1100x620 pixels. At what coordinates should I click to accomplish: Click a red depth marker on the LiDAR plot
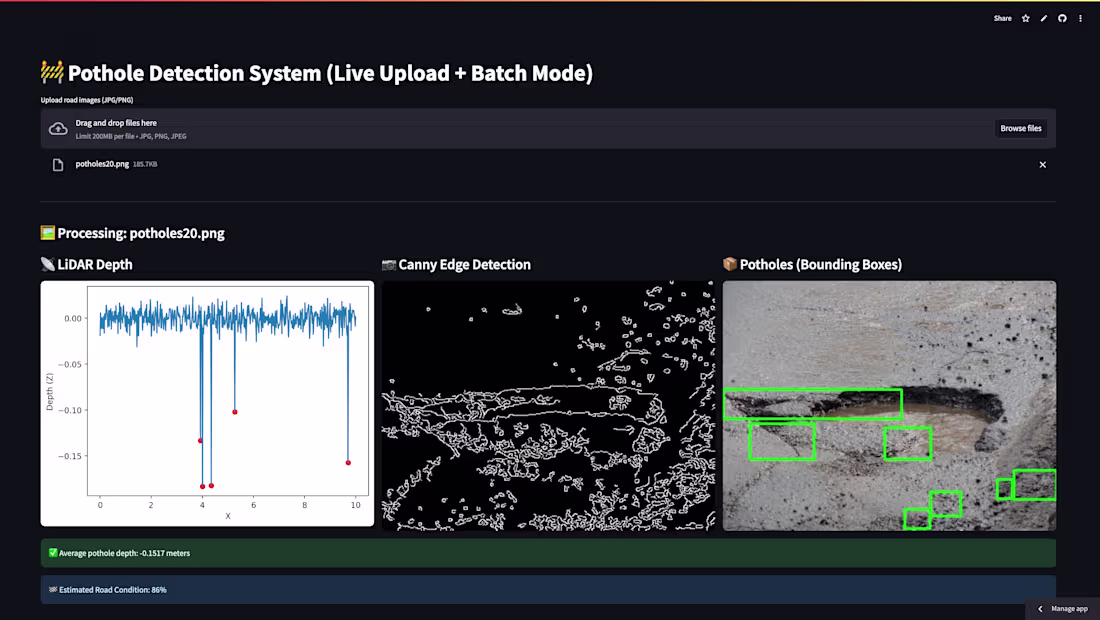(234, 410)
